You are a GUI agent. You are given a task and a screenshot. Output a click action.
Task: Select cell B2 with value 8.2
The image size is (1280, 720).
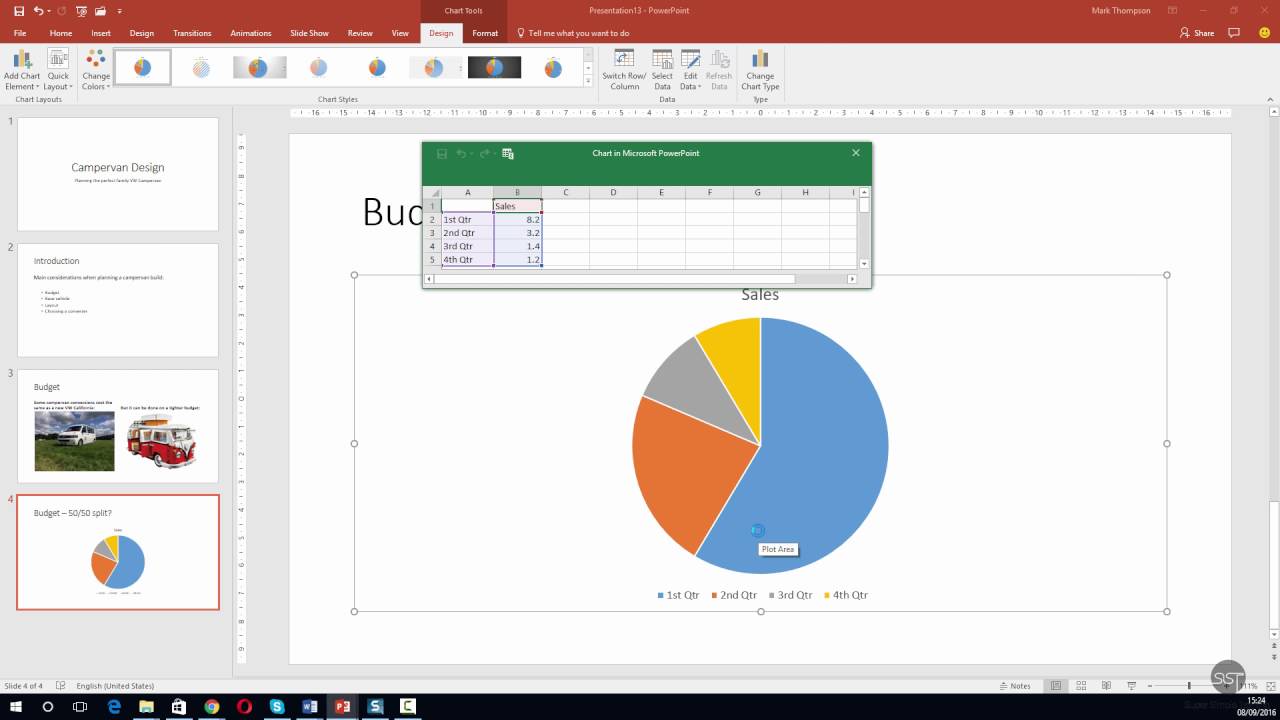point(517,219)
